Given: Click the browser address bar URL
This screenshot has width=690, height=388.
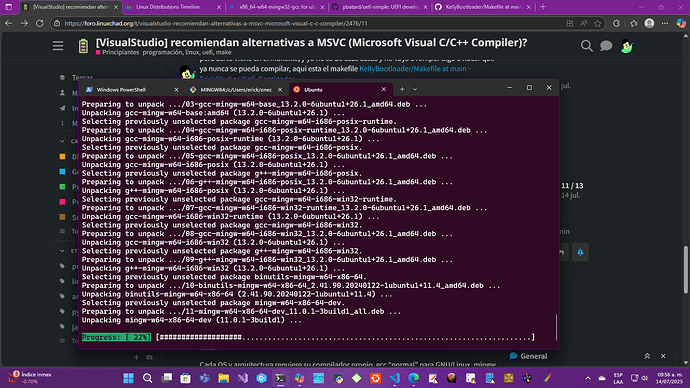Looking at the screenshot, I should [216, 23].
